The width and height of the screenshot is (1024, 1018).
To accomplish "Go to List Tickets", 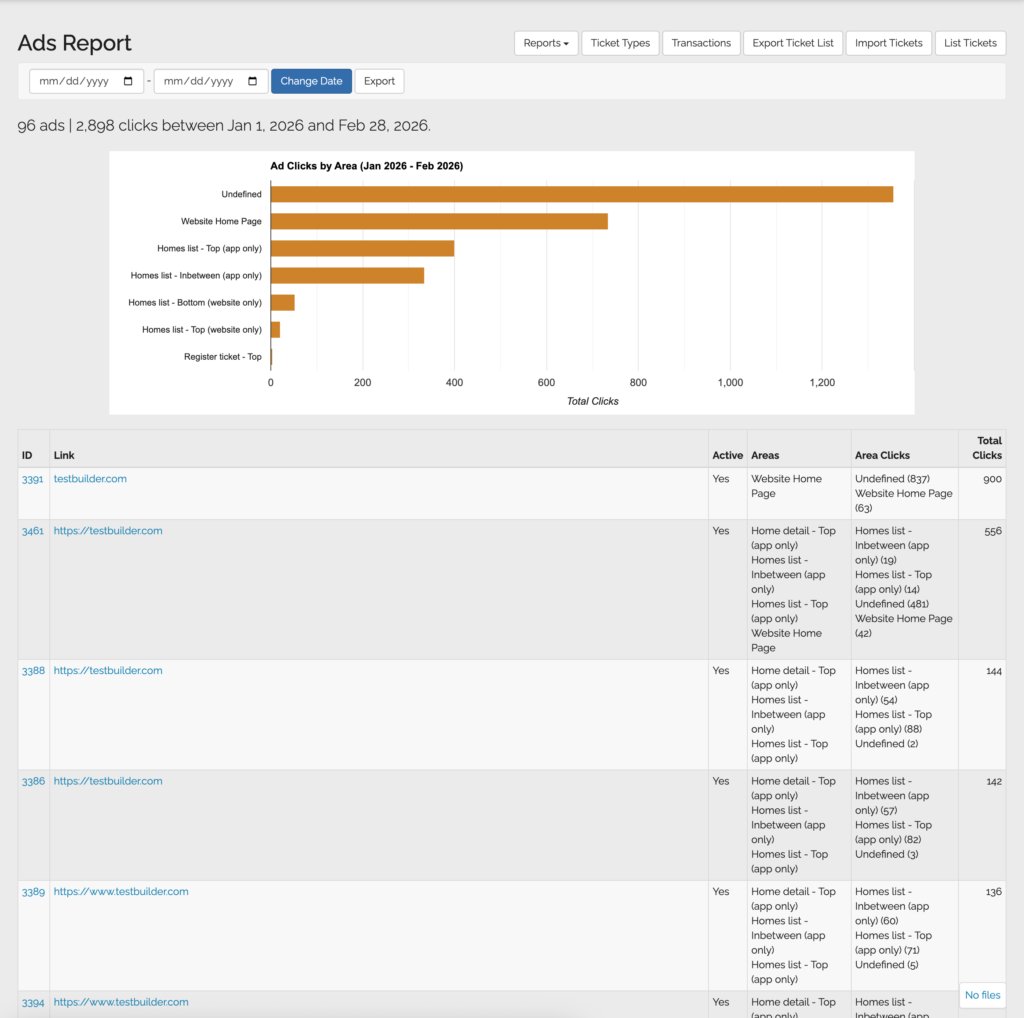I will click(x=970, y=43).
